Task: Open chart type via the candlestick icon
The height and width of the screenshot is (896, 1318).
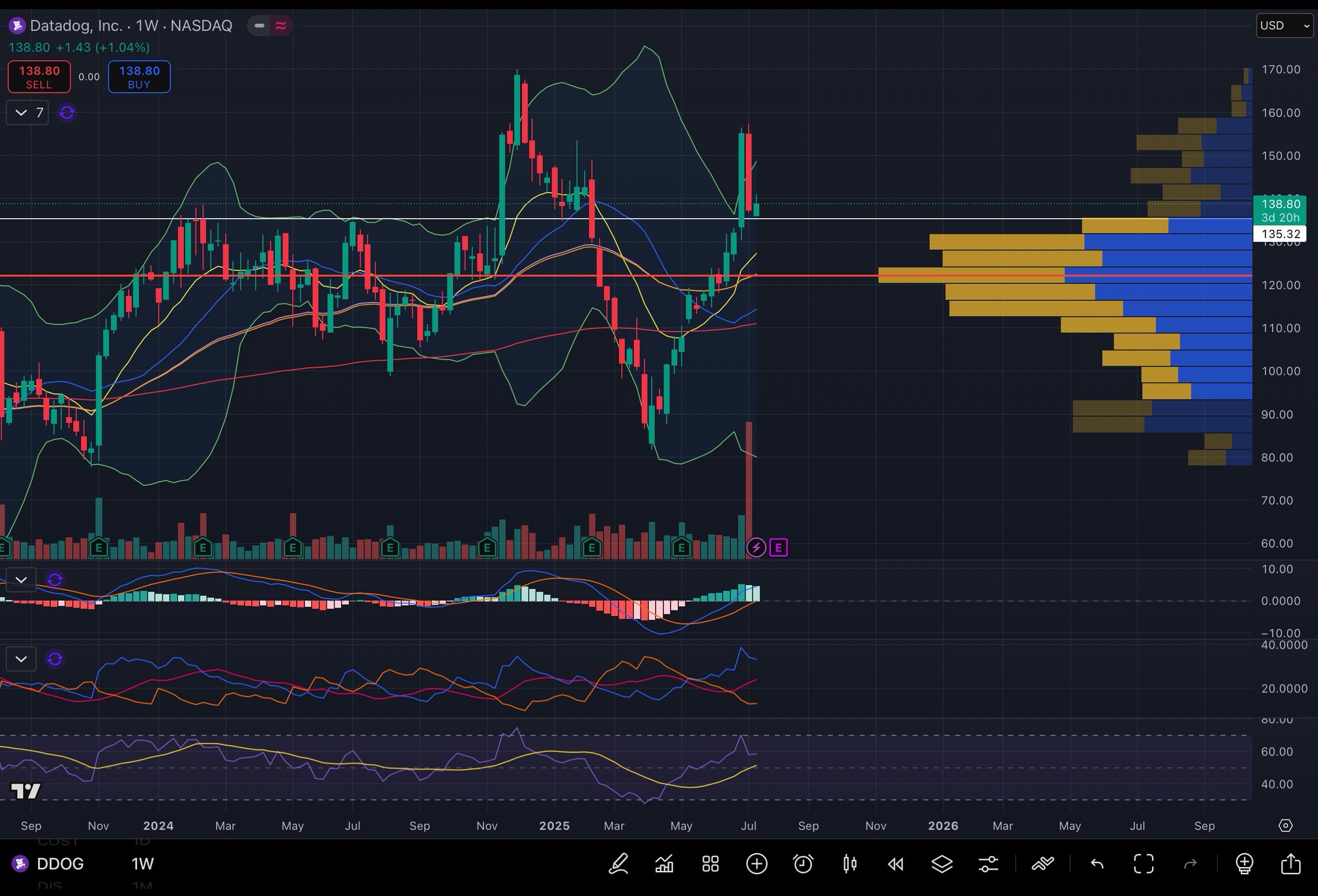Action: (849, 864)
